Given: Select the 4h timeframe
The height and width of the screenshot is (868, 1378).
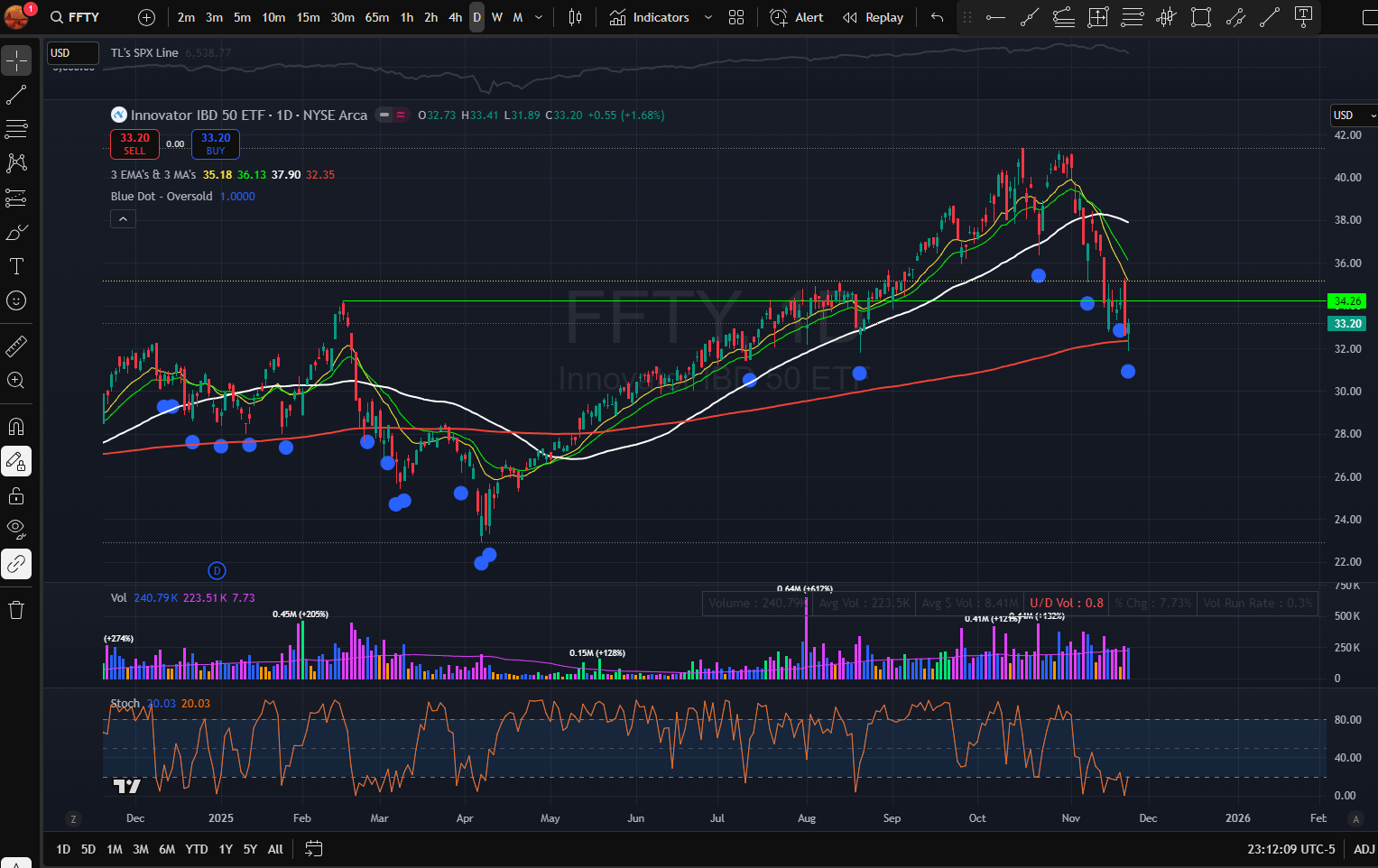Looking at the screenshot, I should point(455,17).
